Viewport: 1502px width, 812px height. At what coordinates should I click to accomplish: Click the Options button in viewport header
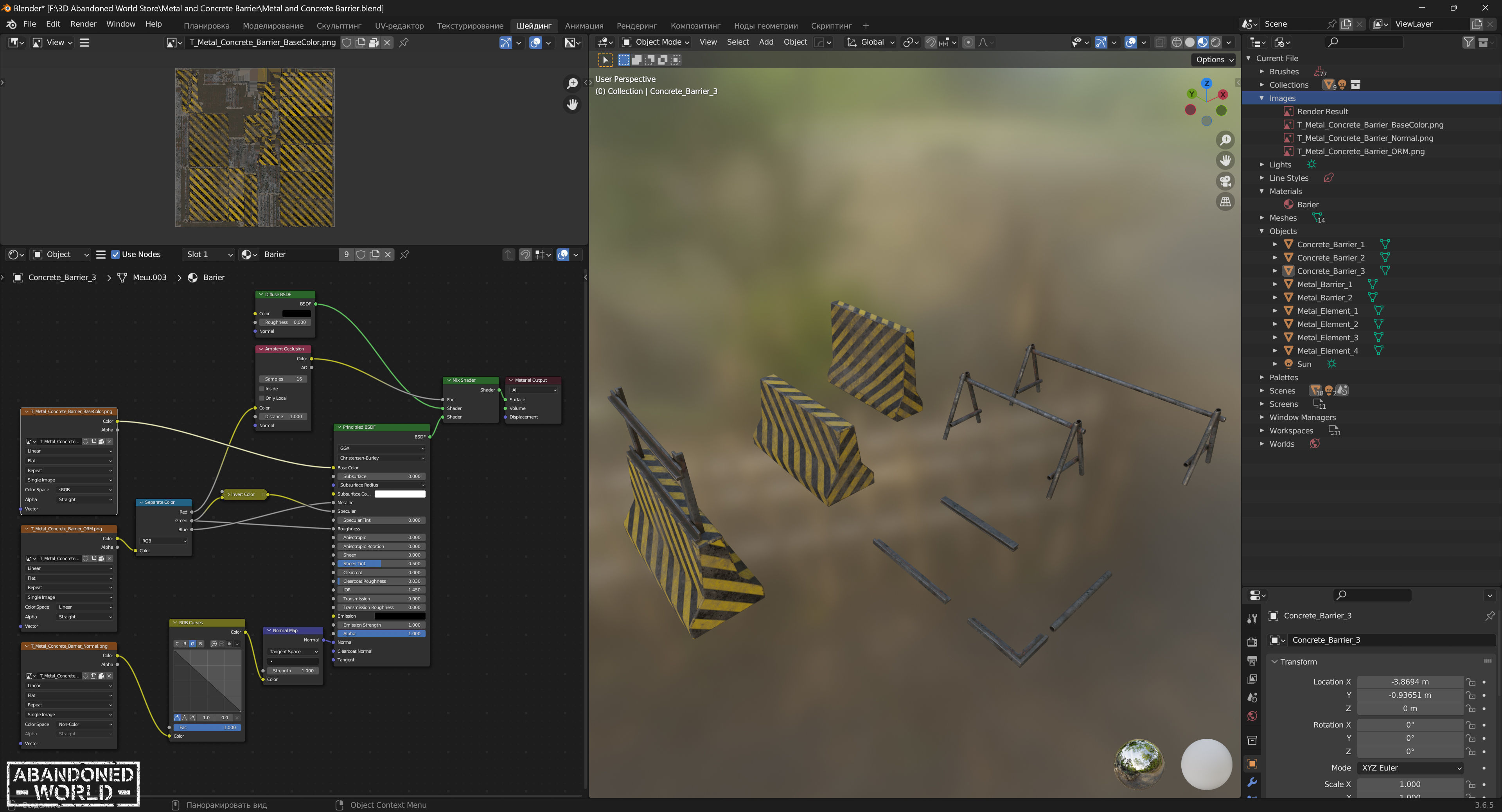tap(1214, 59)
